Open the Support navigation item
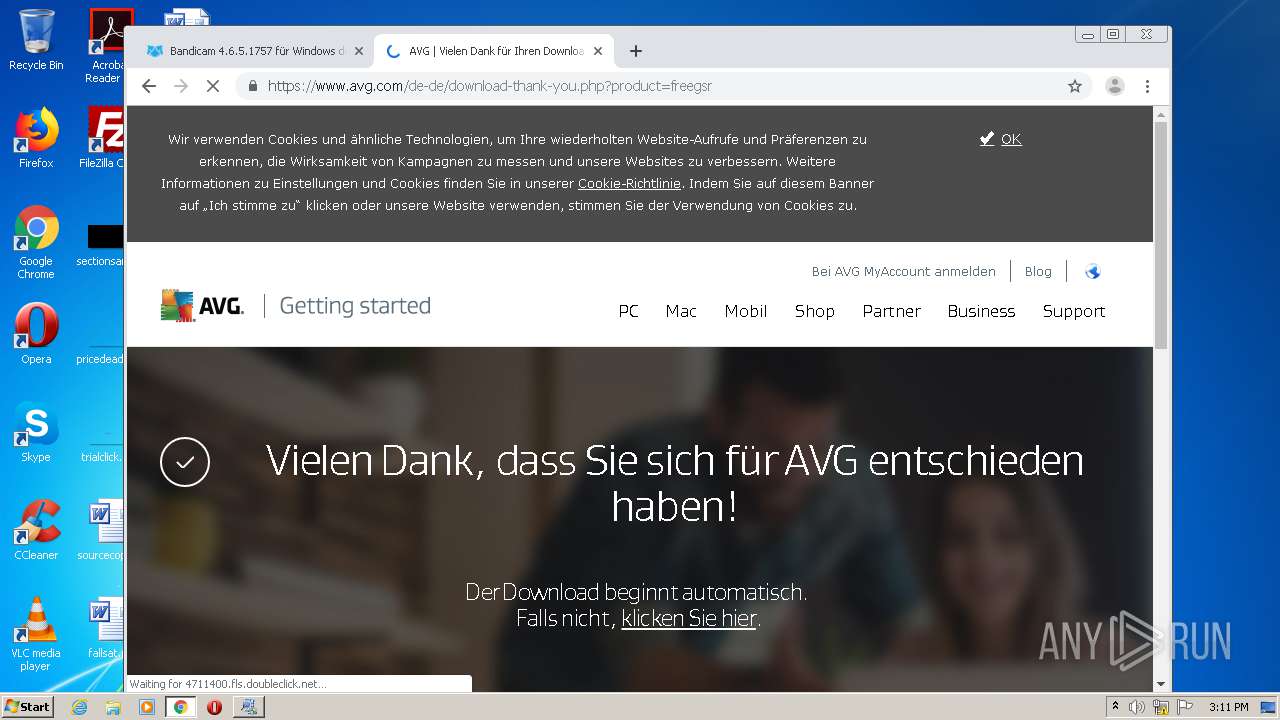 [1074, 311]
